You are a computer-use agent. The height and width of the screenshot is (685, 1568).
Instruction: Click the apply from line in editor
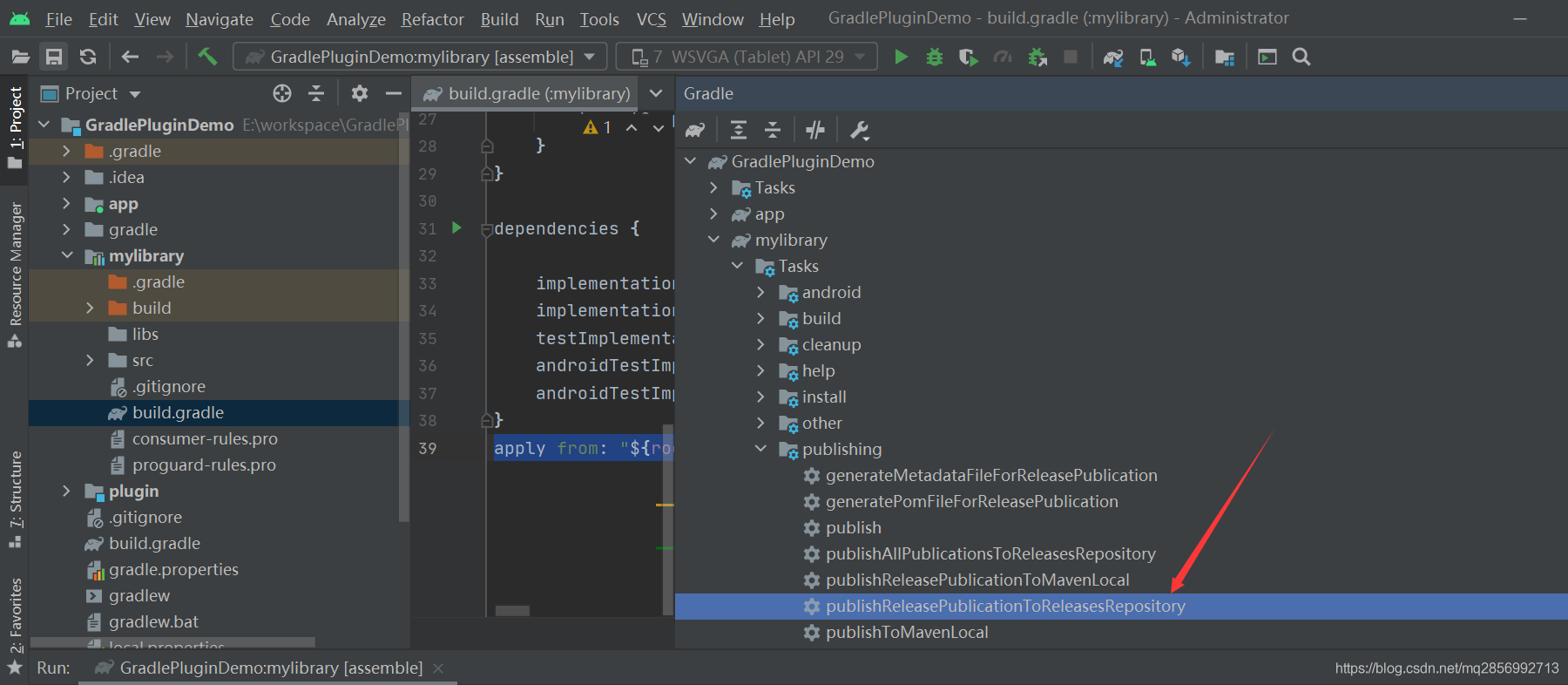click(x=583, y=448)
